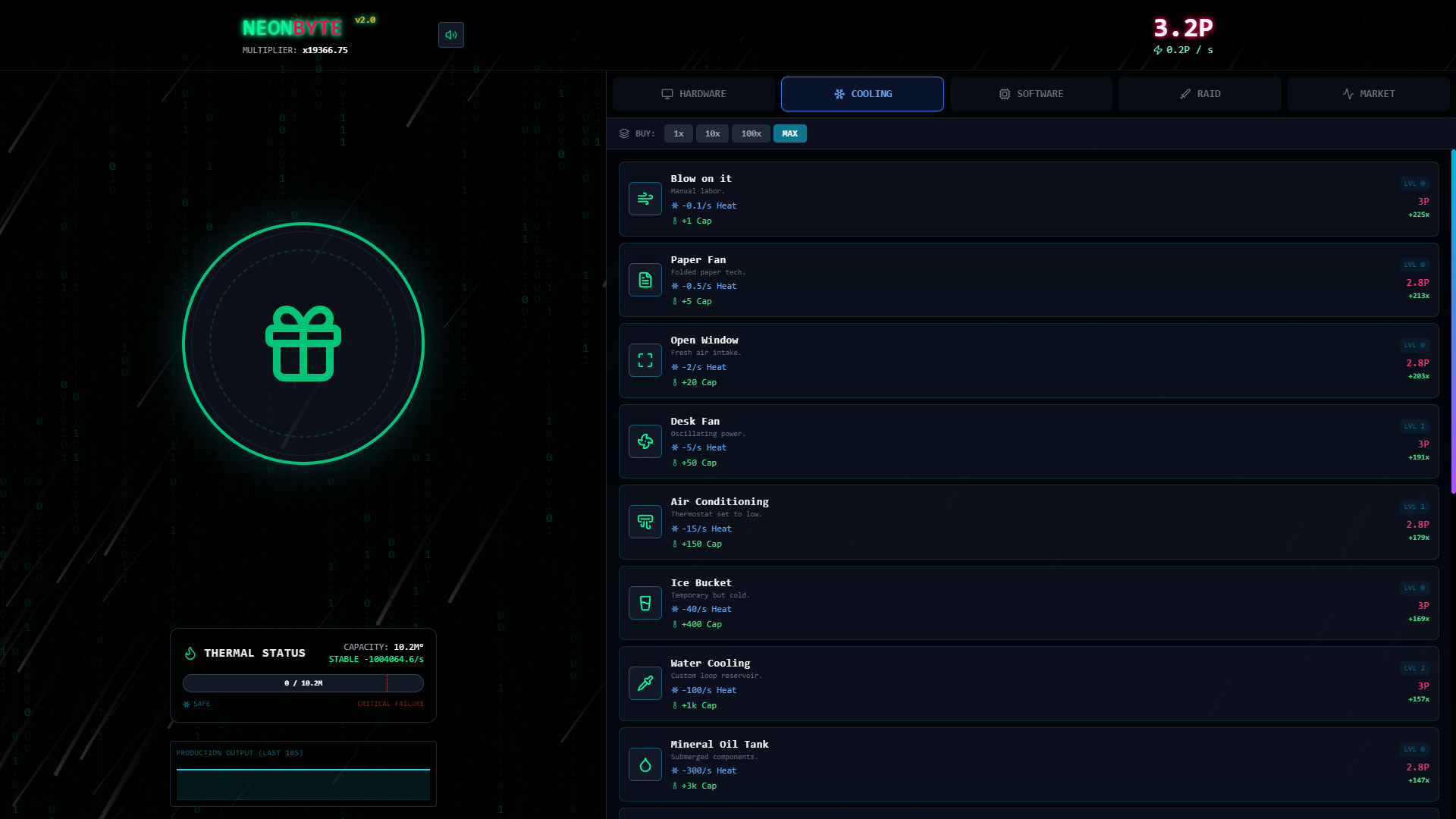Set buy amount to 1x

tap(679, 133)
